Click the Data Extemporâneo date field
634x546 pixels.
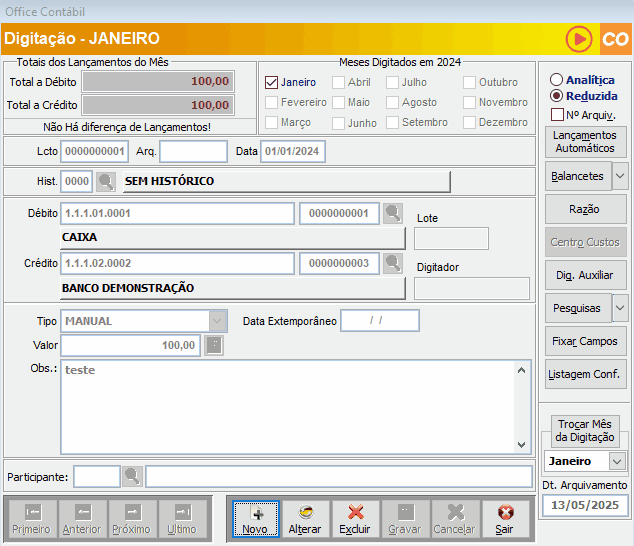[380, 321]
